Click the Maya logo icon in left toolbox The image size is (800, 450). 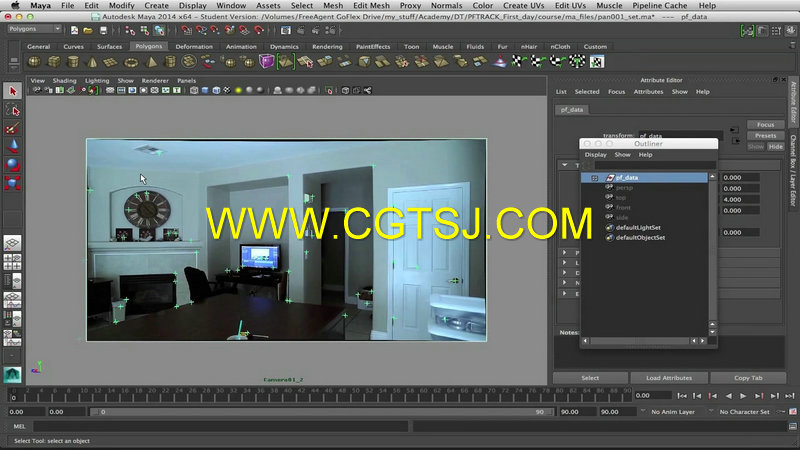click(12, 375)
